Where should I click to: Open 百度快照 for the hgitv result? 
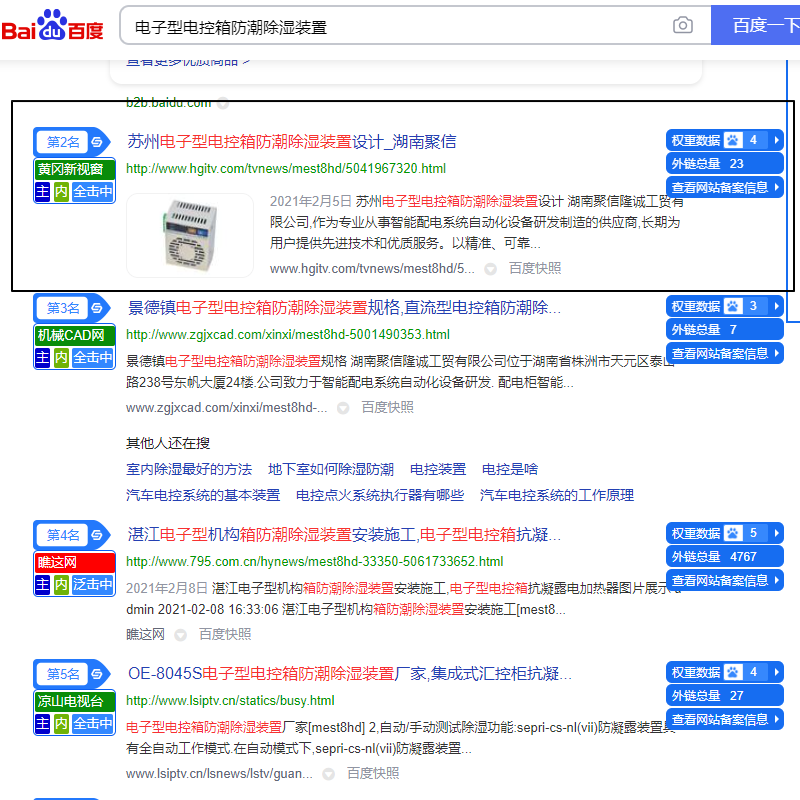(x=535, y=268)
